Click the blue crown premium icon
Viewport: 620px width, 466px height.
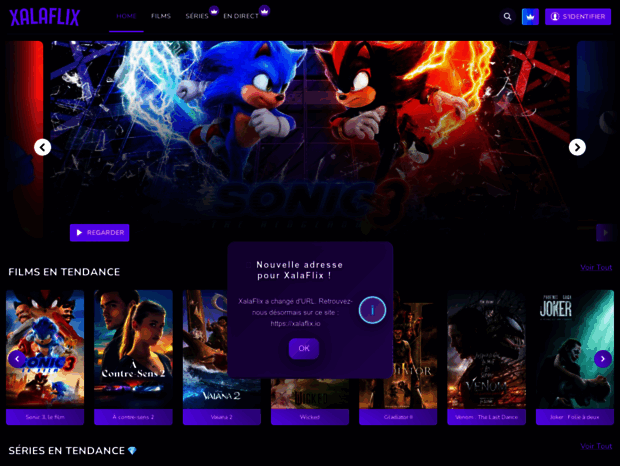coord(530,17)
